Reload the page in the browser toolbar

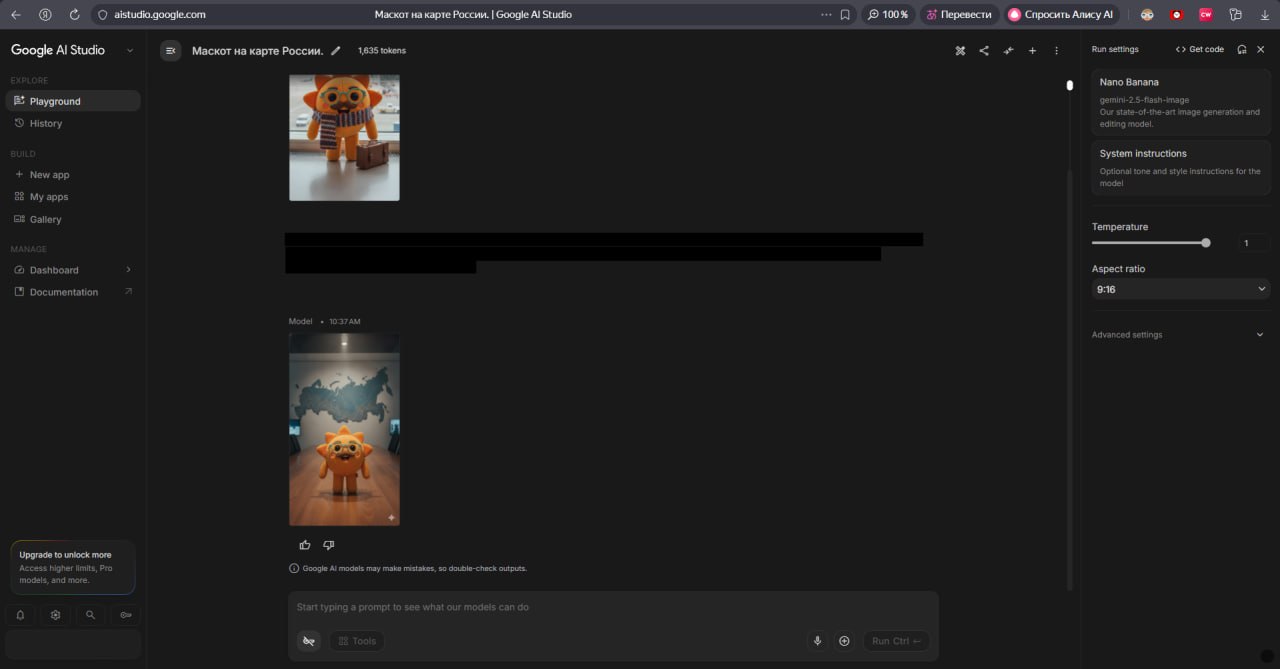pyautogui.click(x=75, y=15)
